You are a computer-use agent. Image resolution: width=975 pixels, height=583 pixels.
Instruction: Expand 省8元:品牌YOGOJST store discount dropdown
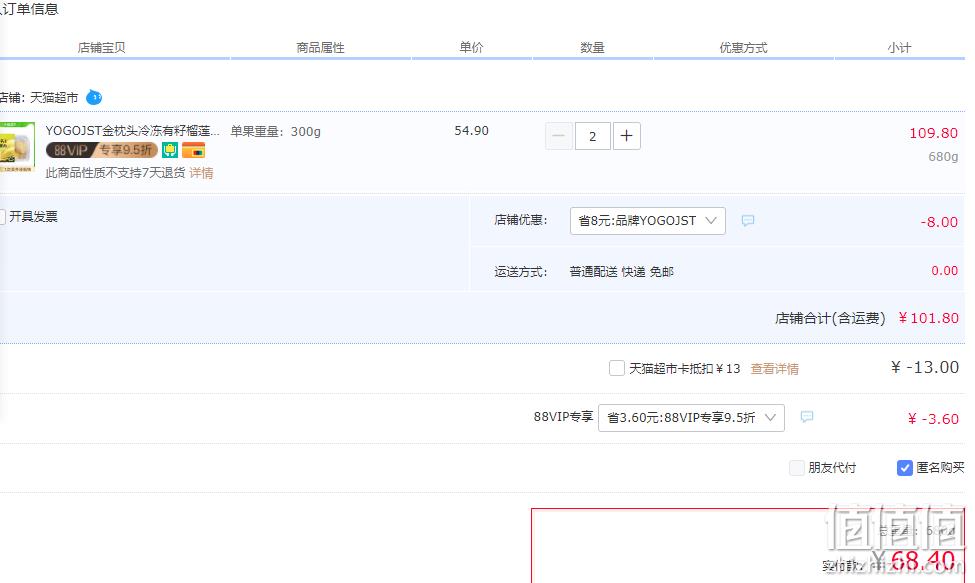[647, 221]
